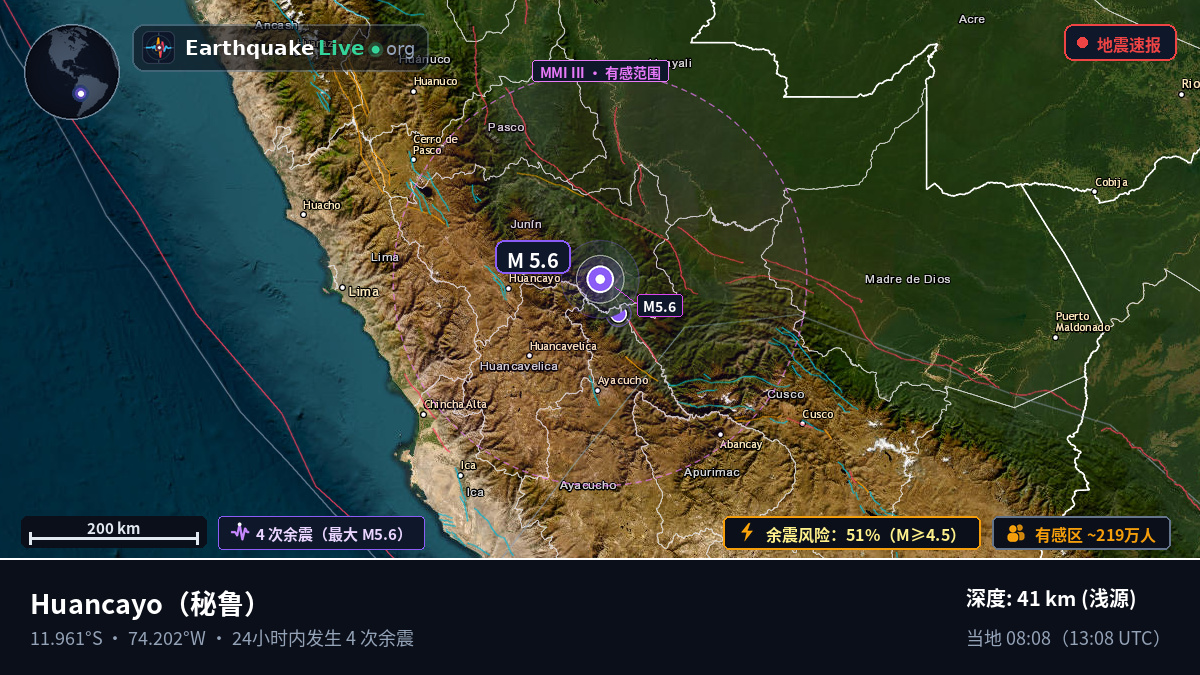Click the Earthquake Live compass logo icon
Image resolution: width=1200 pixels, height=675 pixels.
158,48
